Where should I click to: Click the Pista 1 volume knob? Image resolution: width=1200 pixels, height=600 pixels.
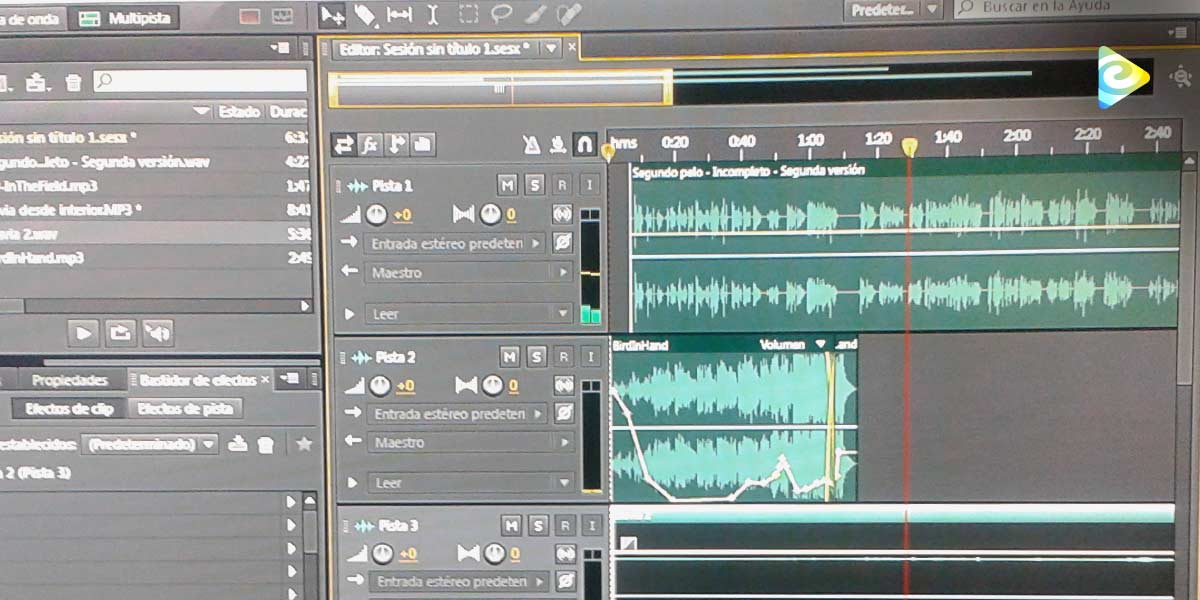tap(376, 214)
